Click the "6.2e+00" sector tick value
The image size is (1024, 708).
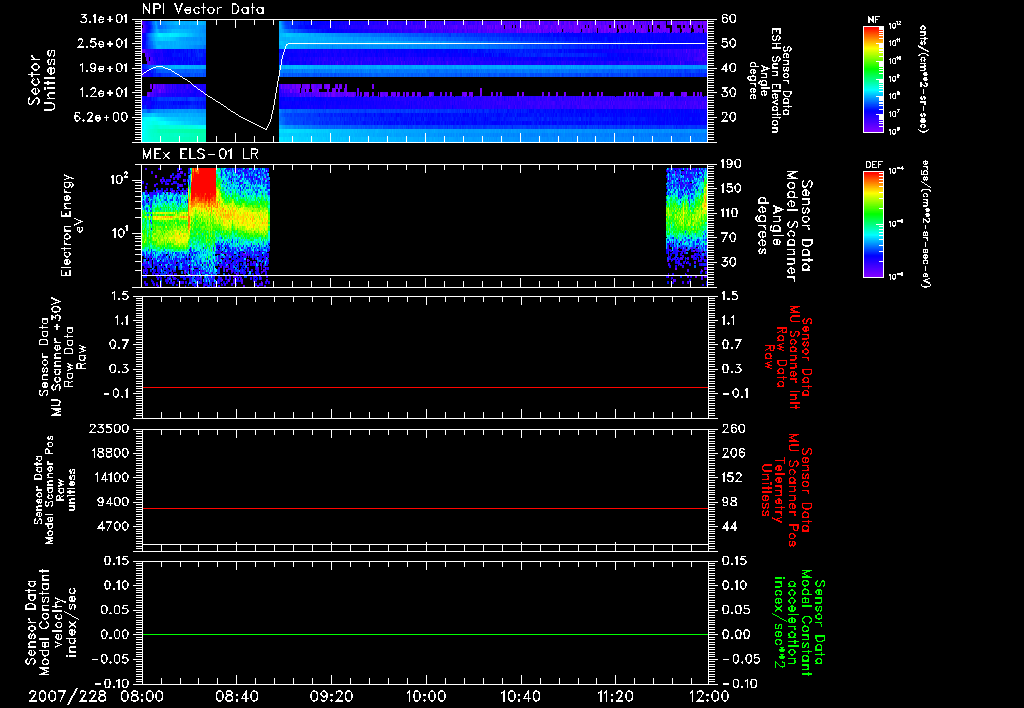101,118
